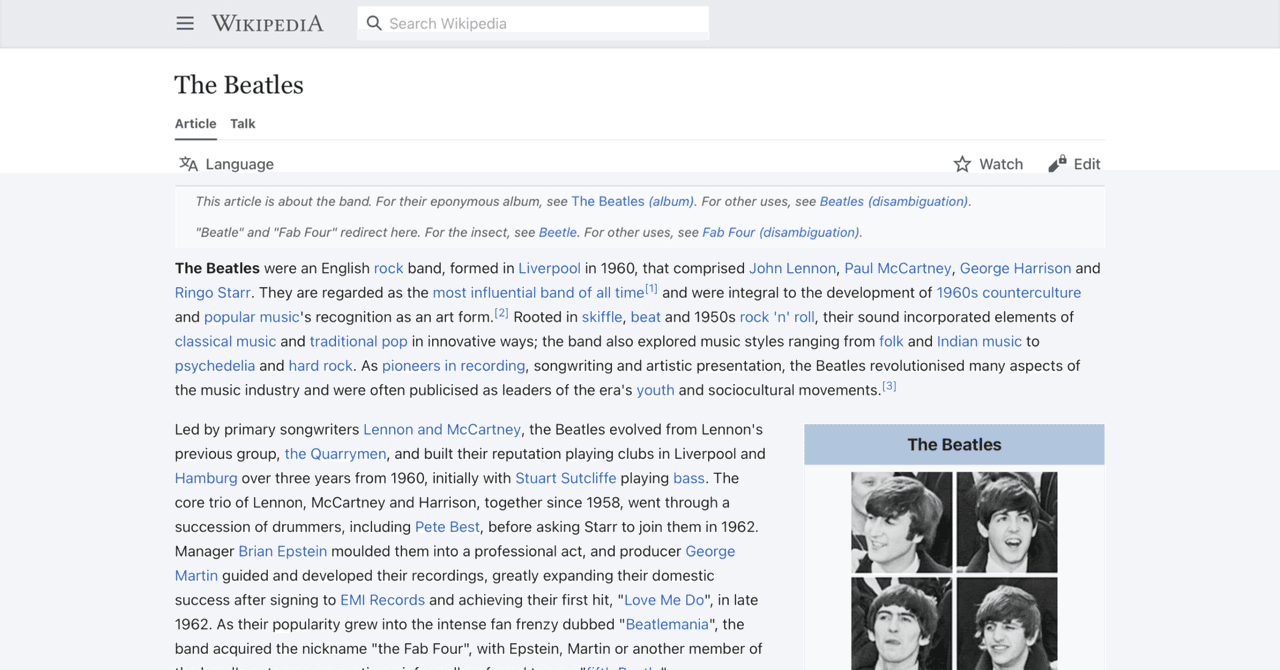This screenshot has height=670, width=1280.
Task: Follow the Liverpool link
Action: (x=549, y=268)
